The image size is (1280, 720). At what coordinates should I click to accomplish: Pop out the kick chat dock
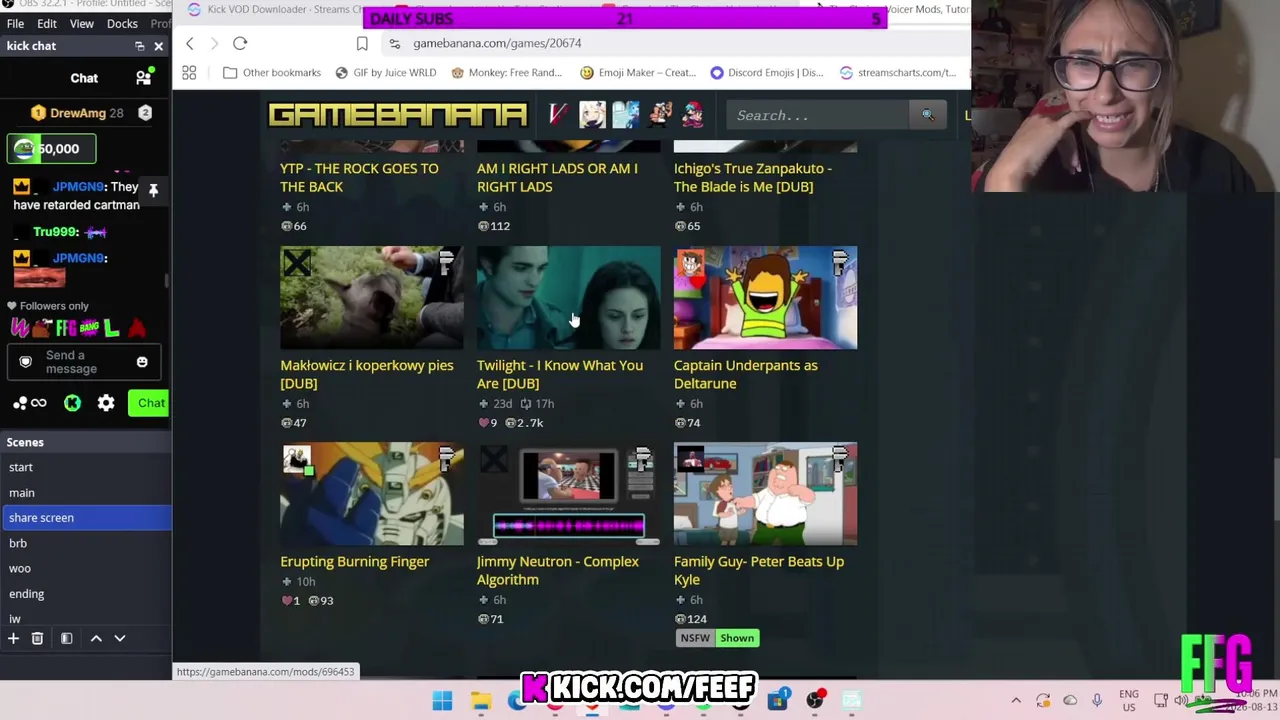click(139, 46)
